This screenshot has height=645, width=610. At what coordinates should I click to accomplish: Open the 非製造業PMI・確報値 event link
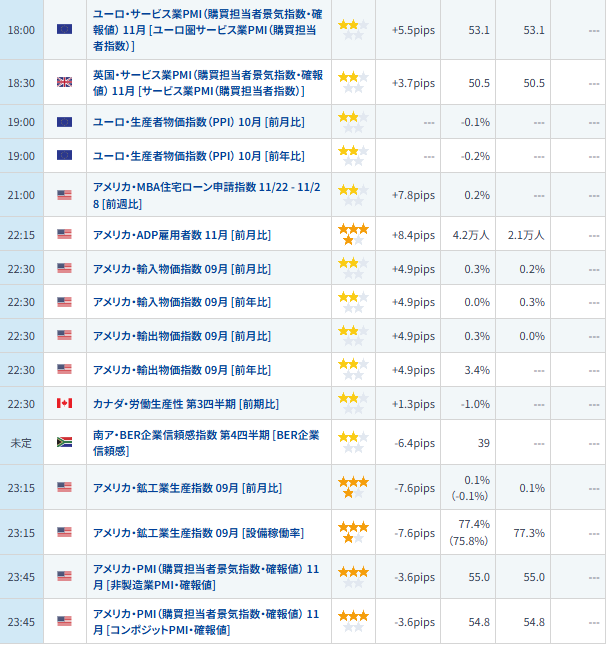point(207,576)
